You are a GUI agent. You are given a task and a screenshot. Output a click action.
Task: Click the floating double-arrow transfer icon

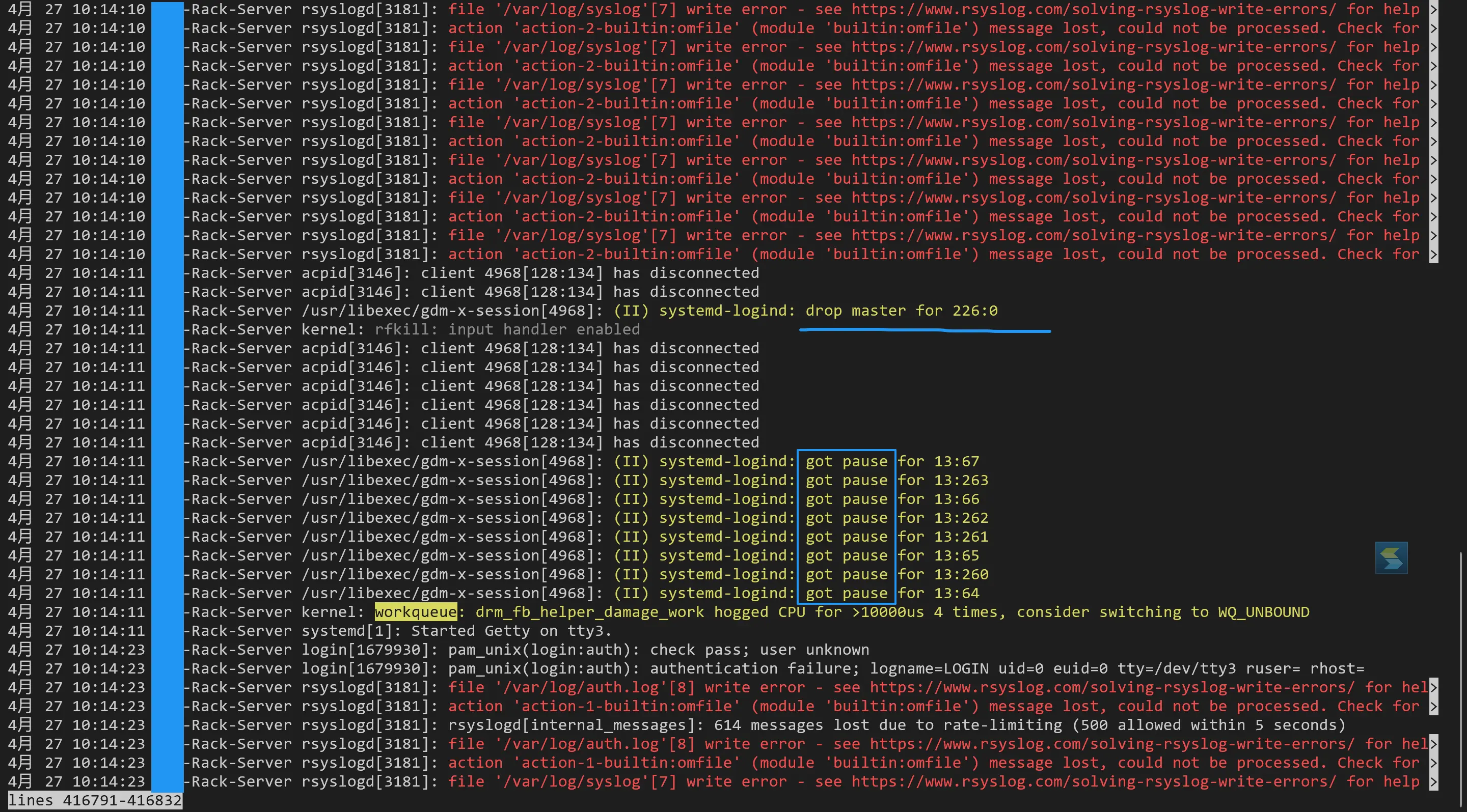pos(1391,557)
